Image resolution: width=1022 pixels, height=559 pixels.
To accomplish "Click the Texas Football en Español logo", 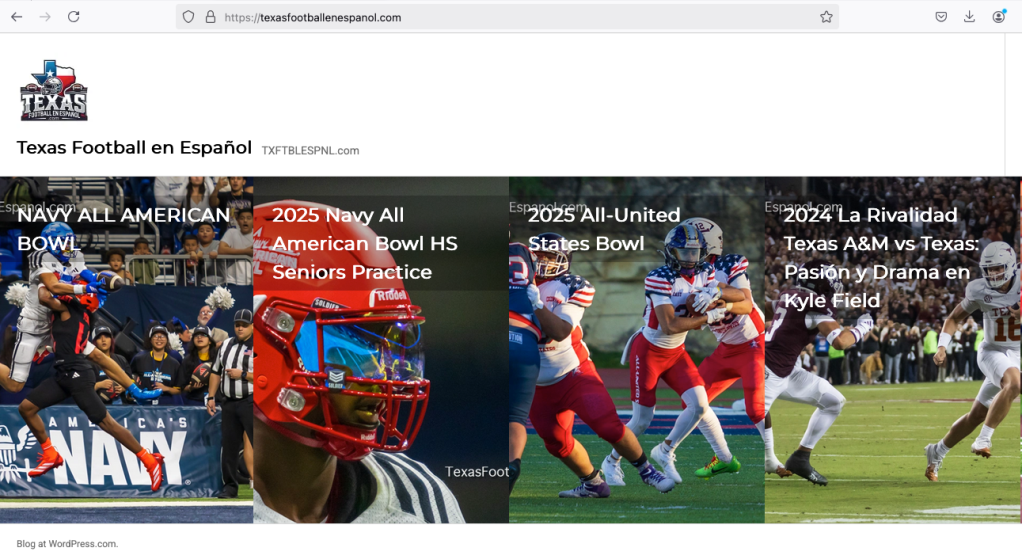I will (53, 91).
